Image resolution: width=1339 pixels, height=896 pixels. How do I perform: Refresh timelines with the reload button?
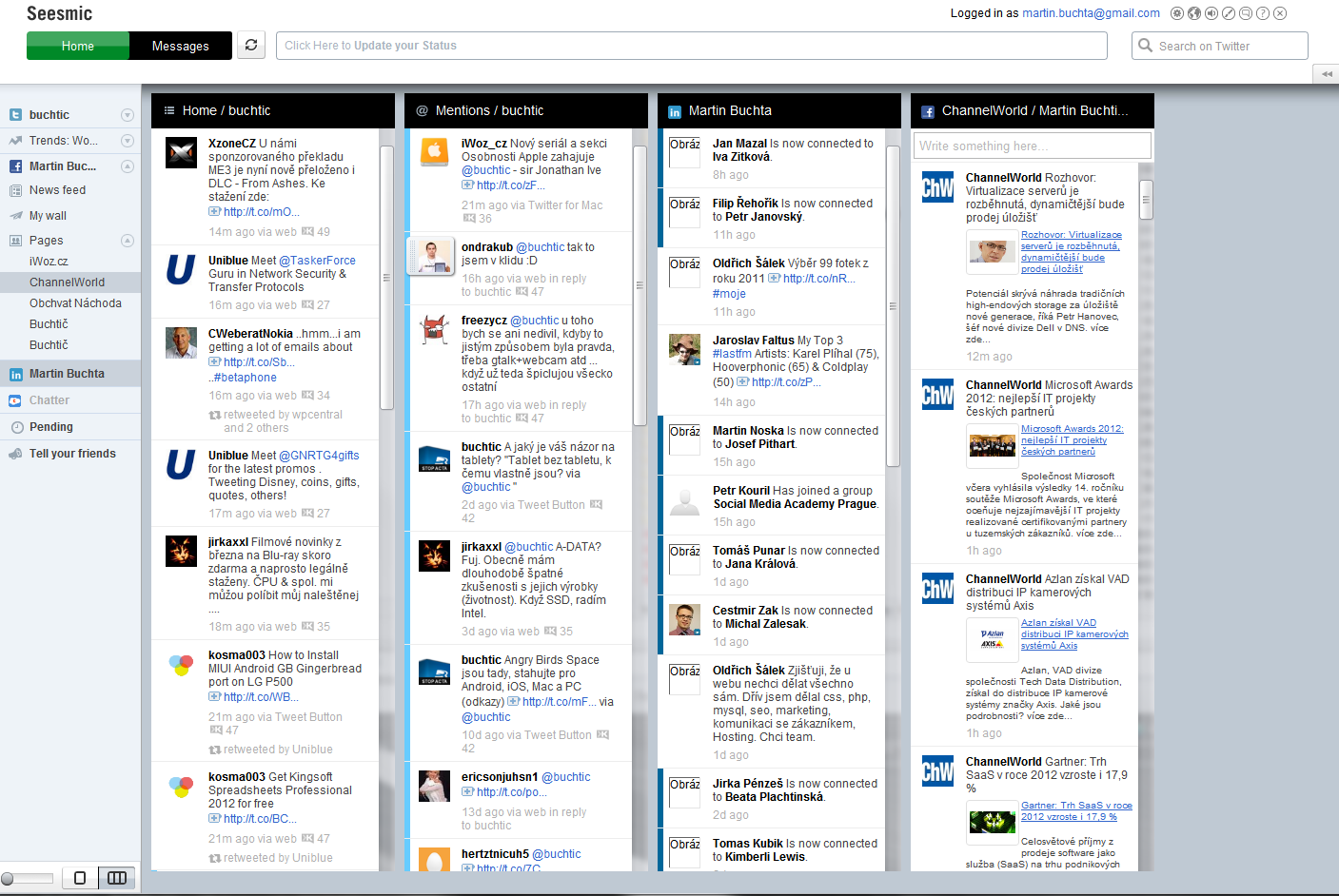coord(251,45)
